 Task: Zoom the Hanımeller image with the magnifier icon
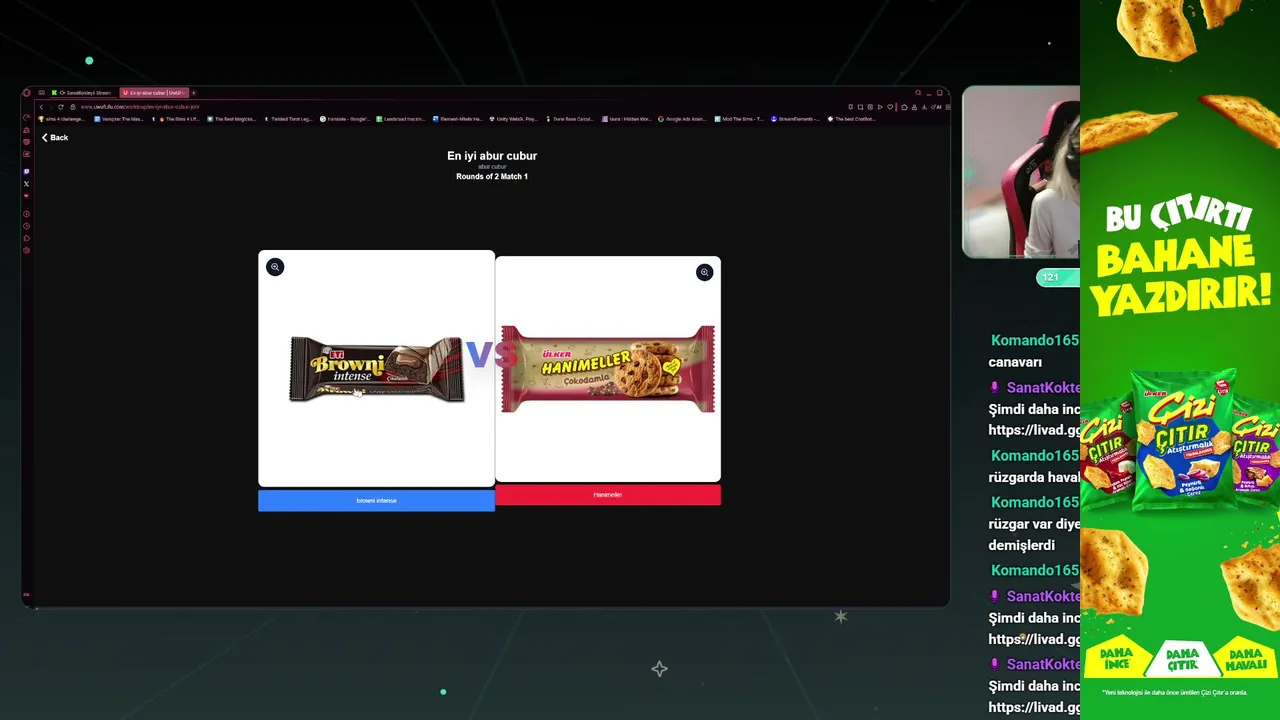pyautogui.click(x=704, y=272)
